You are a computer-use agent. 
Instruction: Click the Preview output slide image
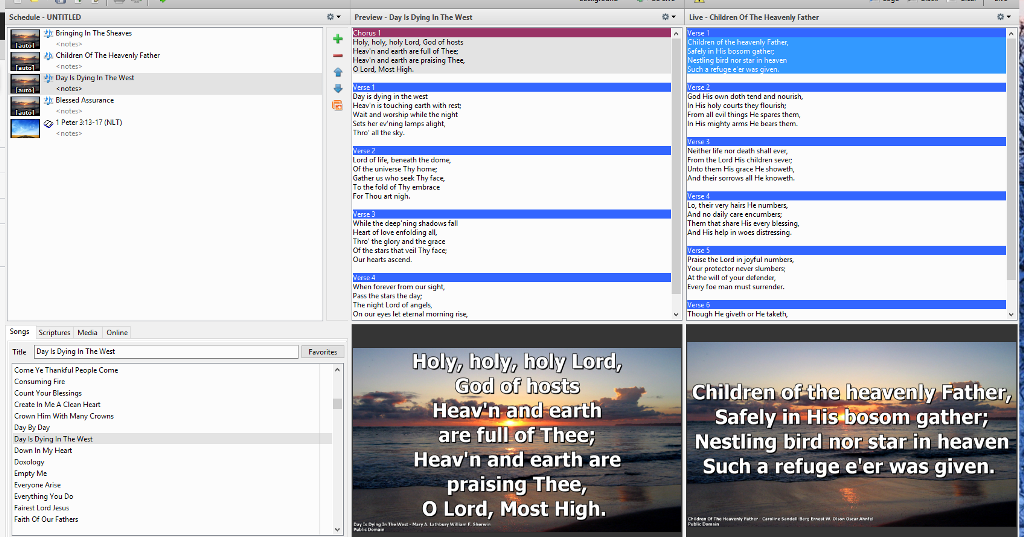coord(517,441)
